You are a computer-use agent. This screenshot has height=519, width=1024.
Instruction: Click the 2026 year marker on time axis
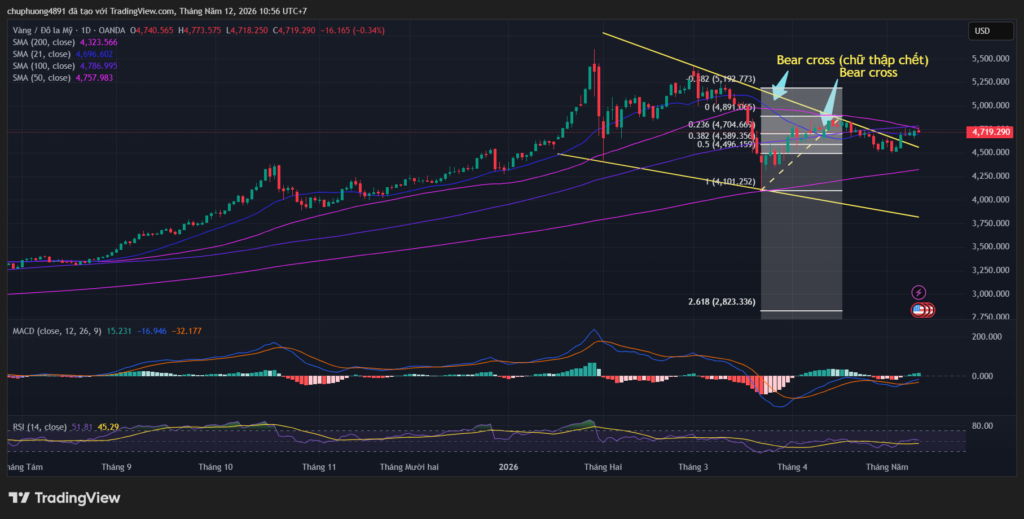(x=508, y=467)
